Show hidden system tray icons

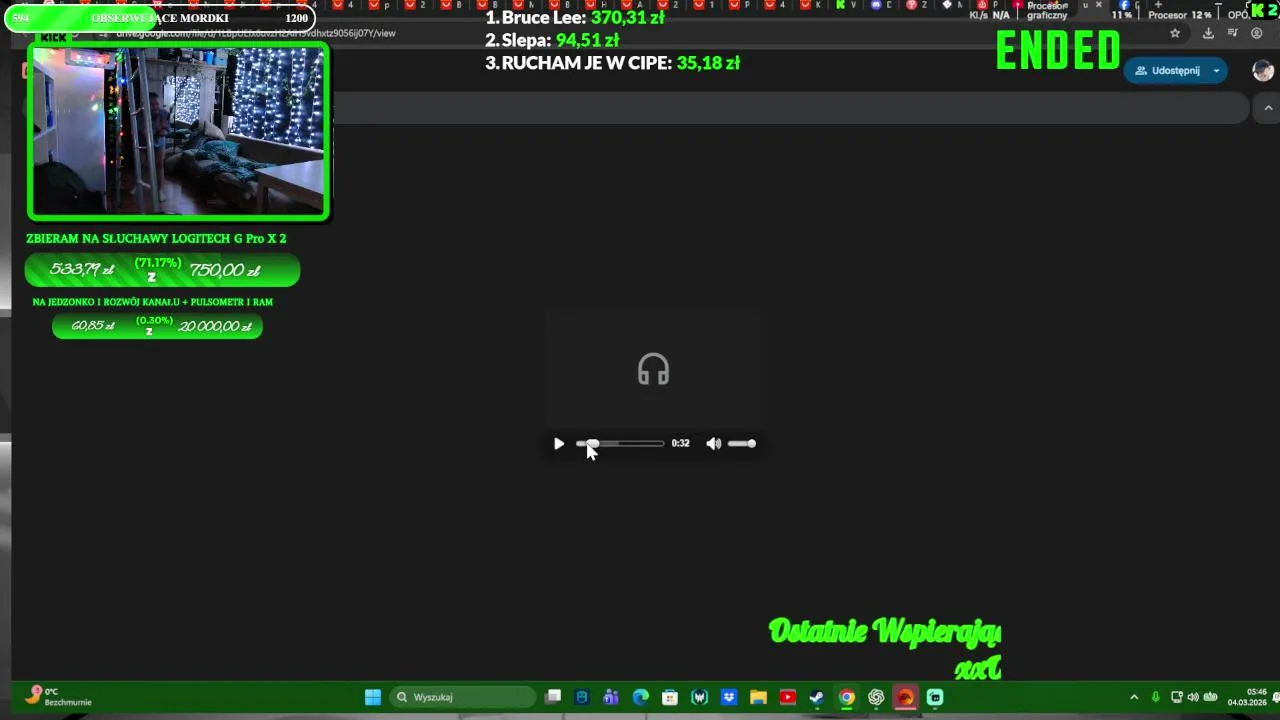coord(1134,697)
